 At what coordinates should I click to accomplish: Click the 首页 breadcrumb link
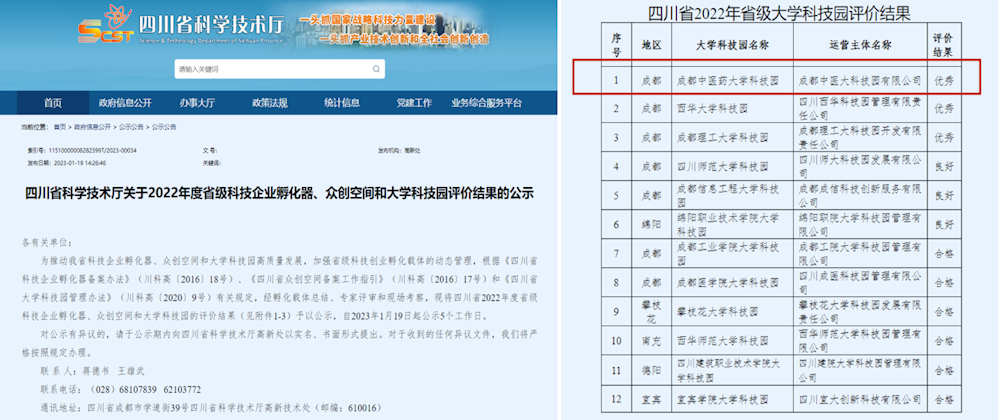tap(60, 128)
